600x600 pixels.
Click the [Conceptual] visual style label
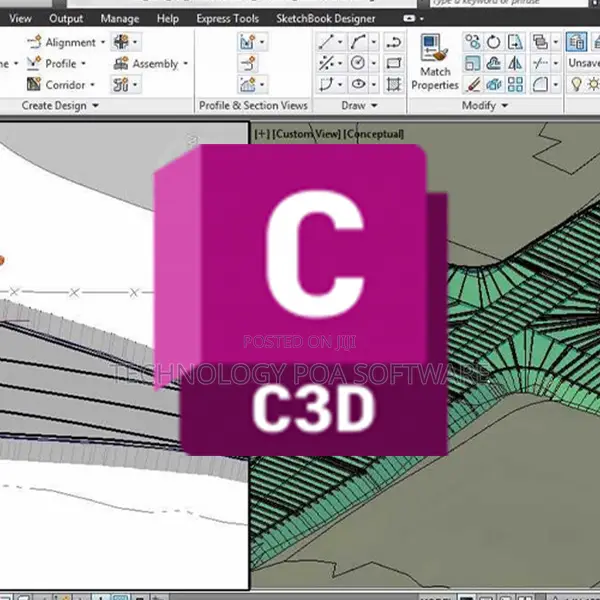373,134
